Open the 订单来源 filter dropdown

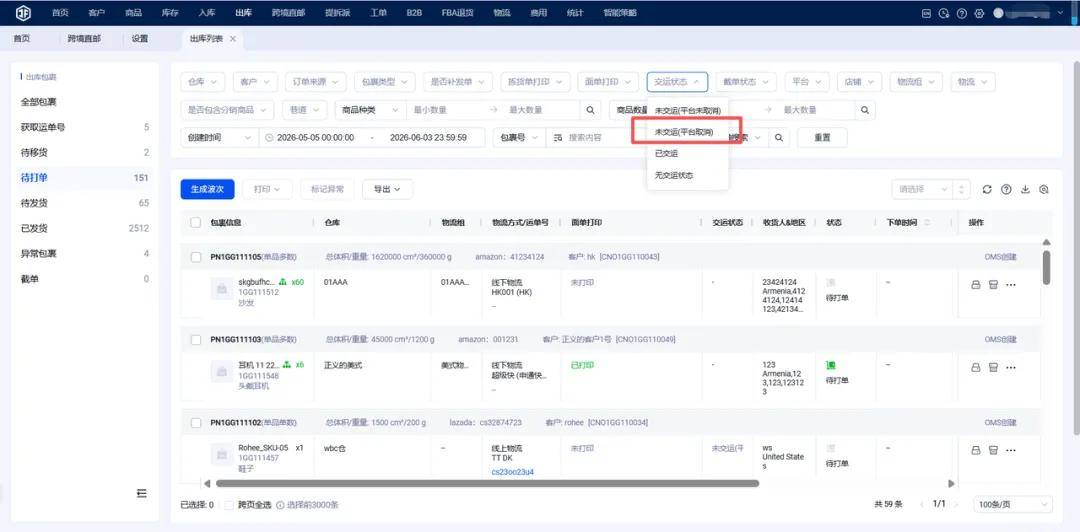pyautogui.click(x=315, y=82)
